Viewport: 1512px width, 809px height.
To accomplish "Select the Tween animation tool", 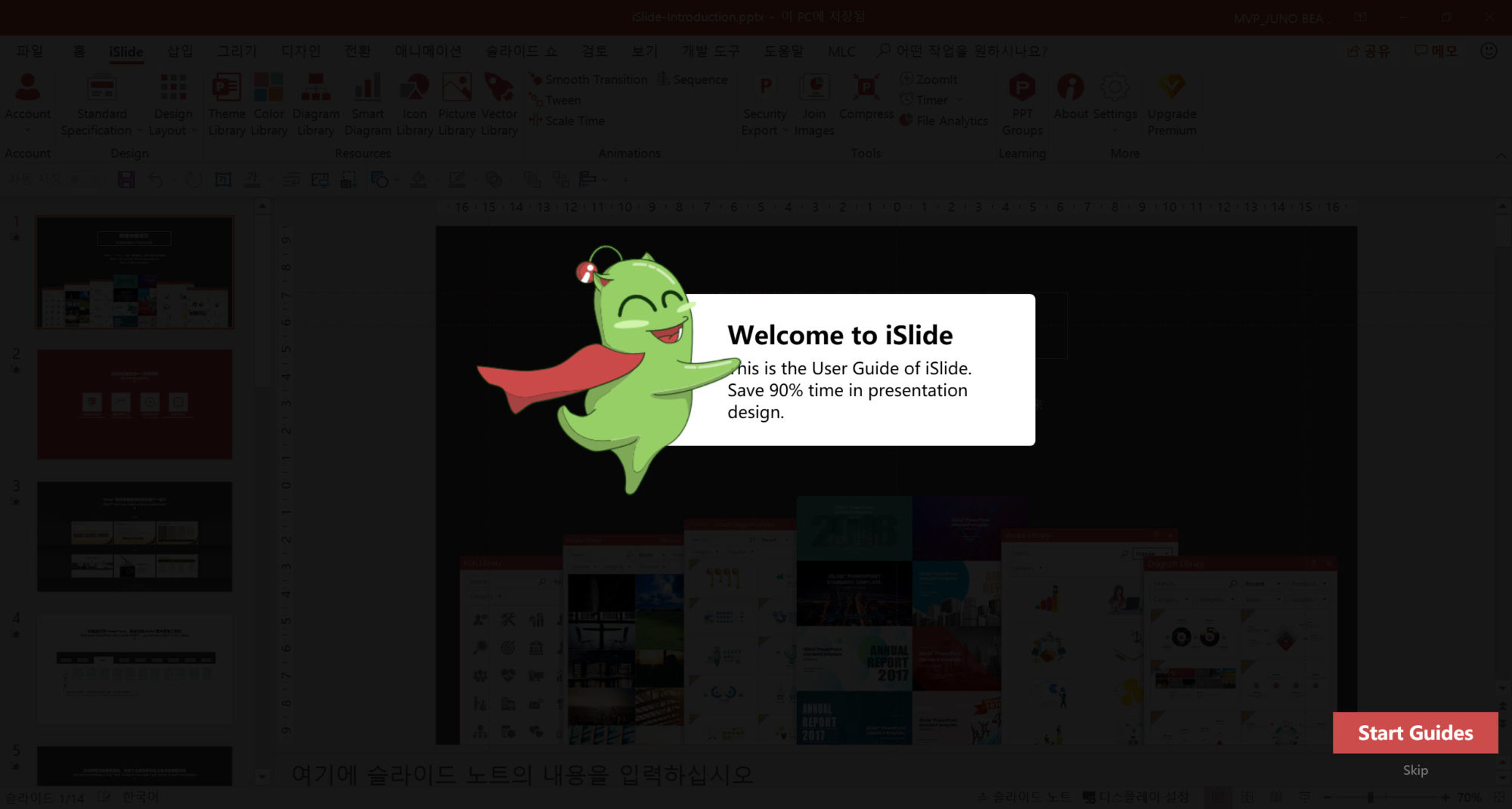I will [x=555, y=100].
